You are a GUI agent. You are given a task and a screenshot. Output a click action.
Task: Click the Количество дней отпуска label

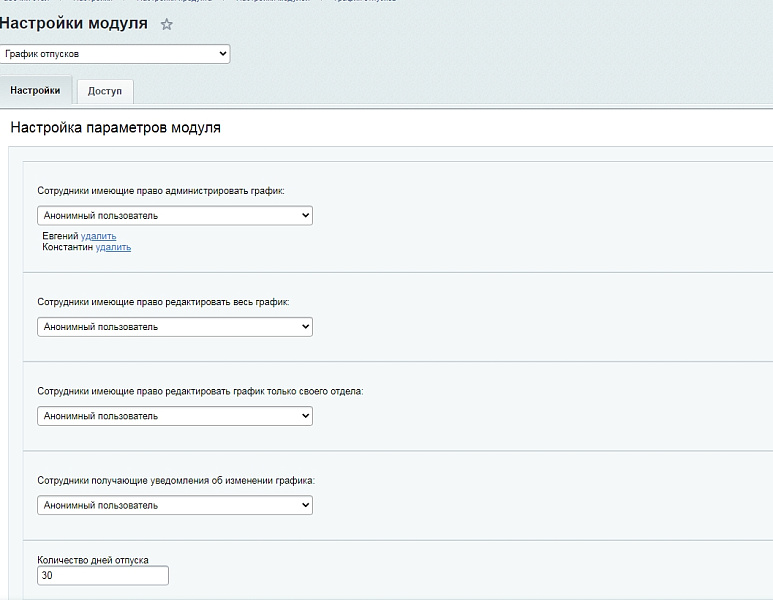[x=93, y=560]
